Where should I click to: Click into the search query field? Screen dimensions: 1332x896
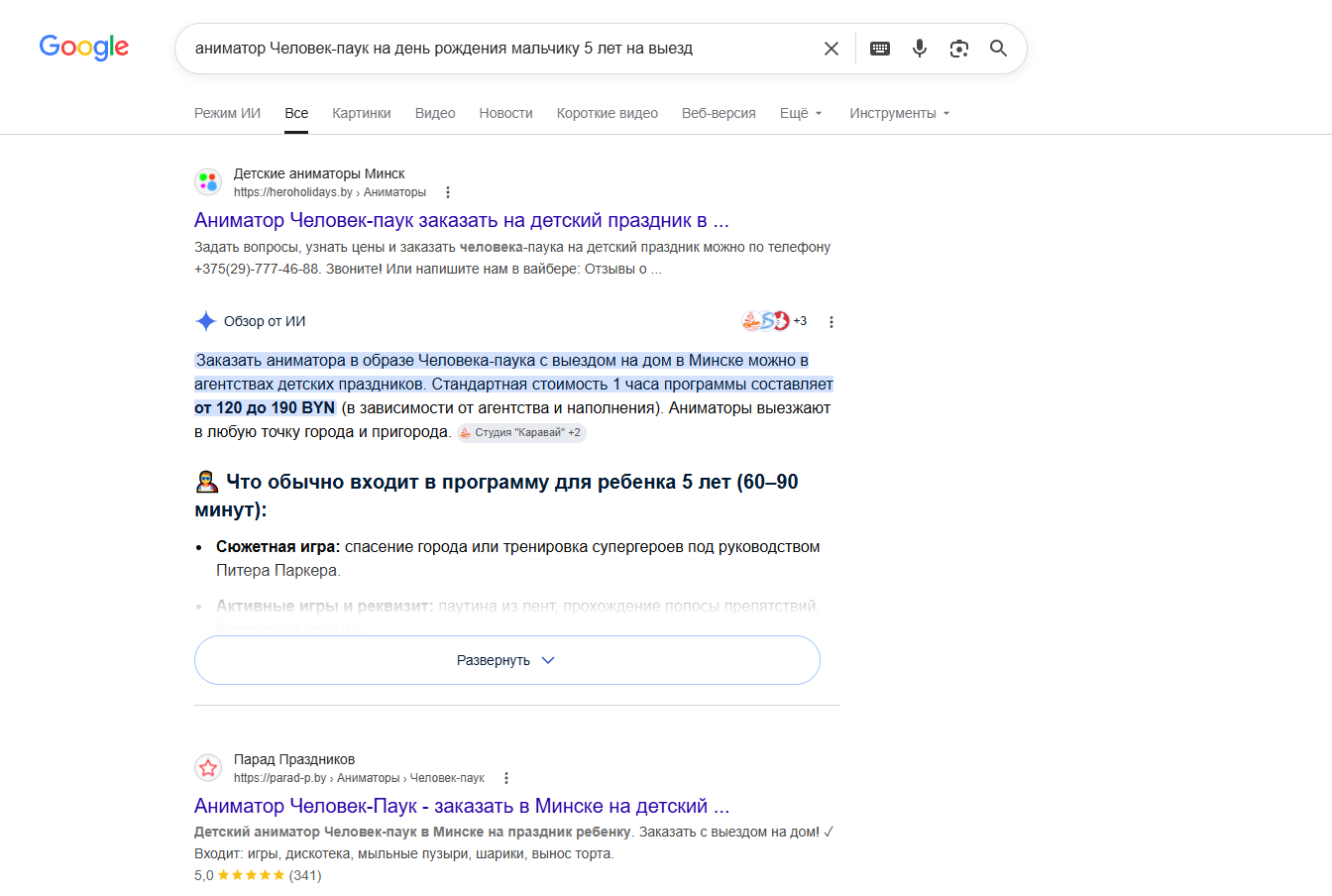pyautogui.click(x=500, y=49)
